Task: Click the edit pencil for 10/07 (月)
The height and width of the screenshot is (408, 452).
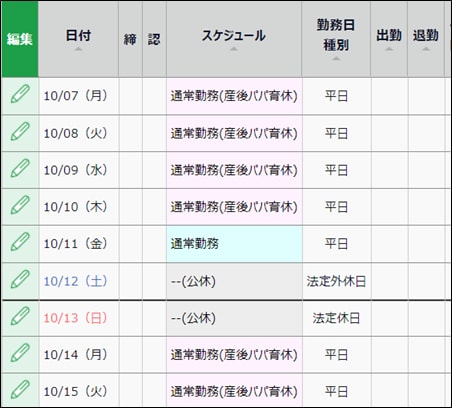Action: tap(20, 94)
